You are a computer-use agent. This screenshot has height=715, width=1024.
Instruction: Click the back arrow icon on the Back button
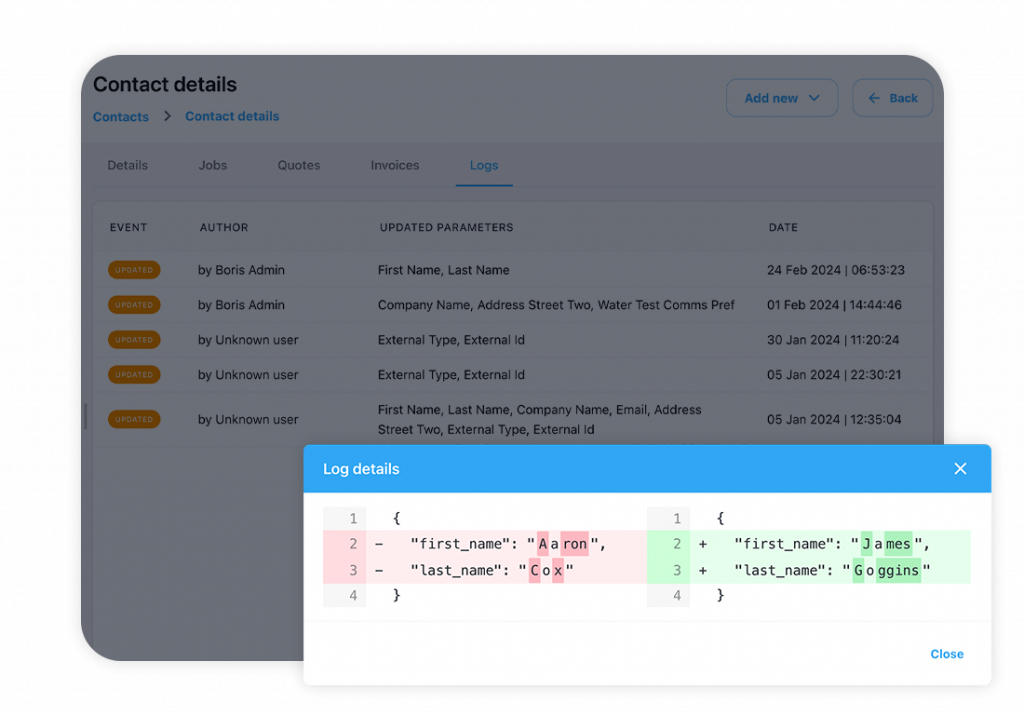coord(875,97)
